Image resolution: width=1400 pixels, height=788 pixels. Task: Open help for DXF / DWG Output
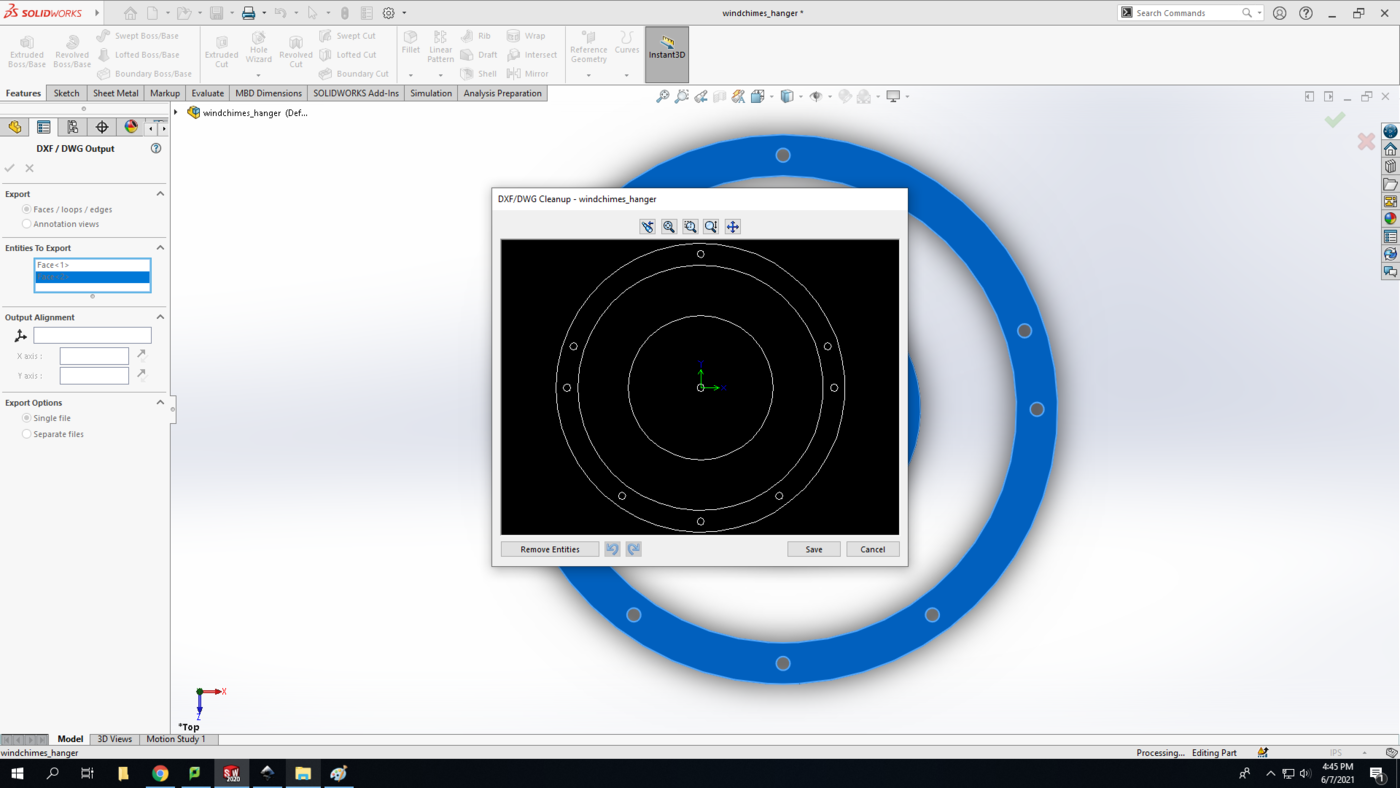(156, 148)
